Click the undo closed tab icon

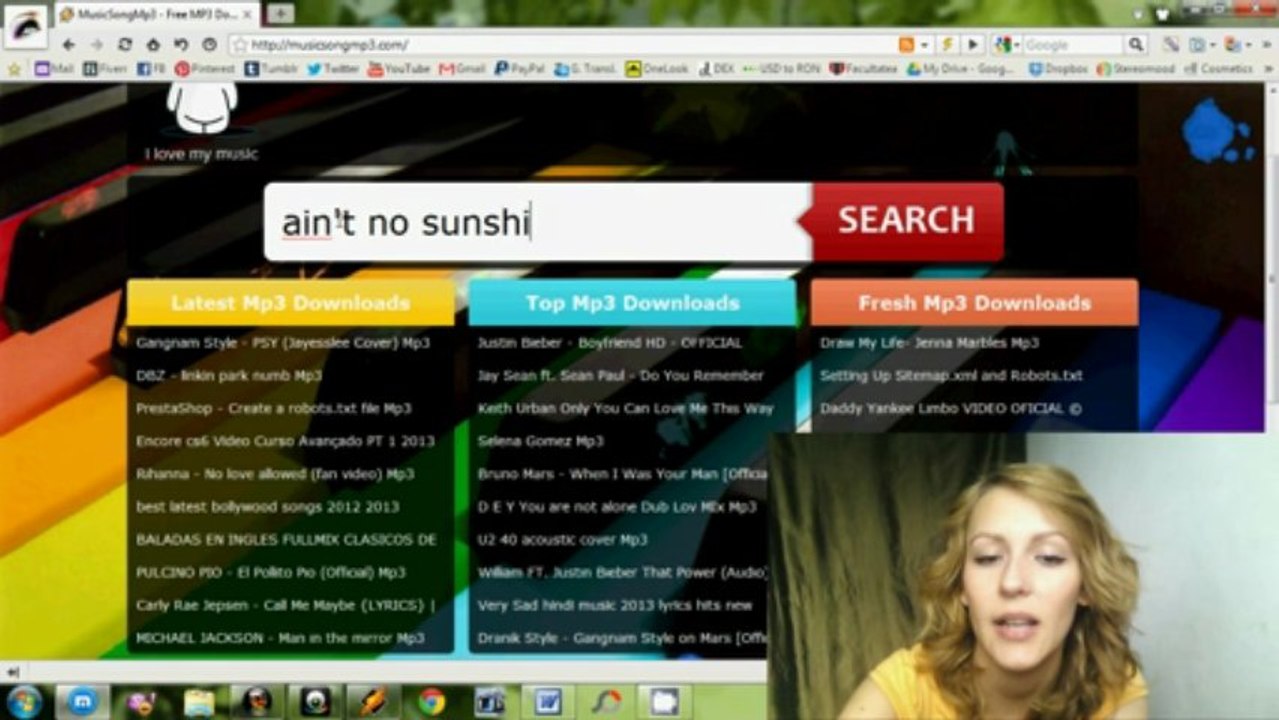(x=181, y=45)
